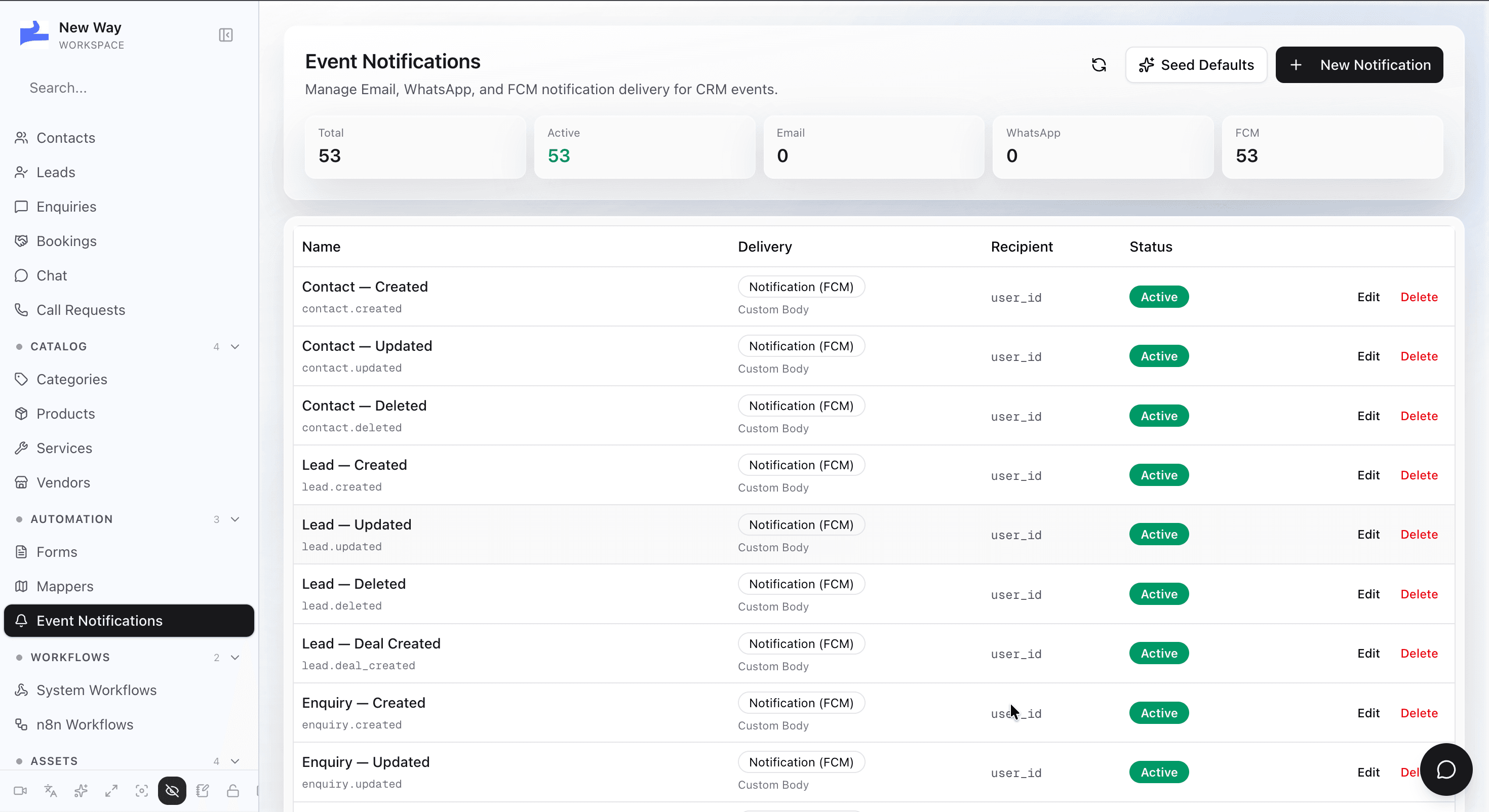Collapse the CATALOG section chevron
The width and height of the screenshot is (1489, 812).
point(234,347)
